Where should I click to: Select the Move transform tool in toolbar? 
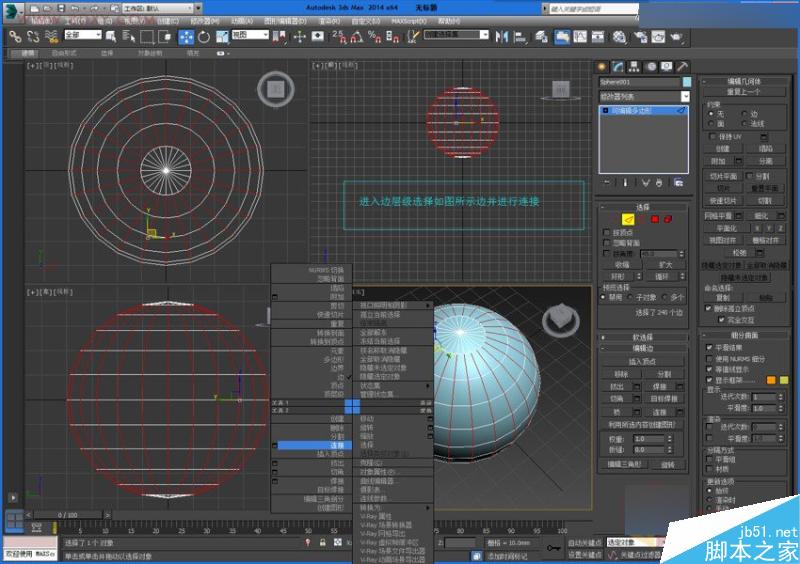click(x=186, y=36)
